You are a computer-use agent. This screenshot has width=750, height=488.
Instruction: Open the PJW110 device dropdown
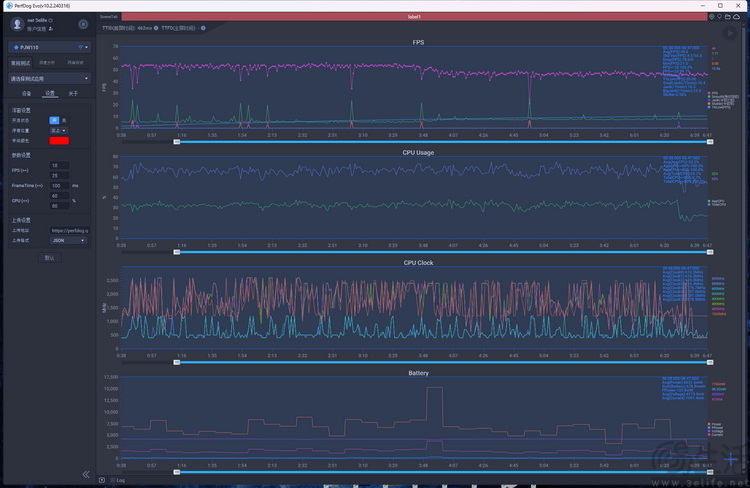(x=49, y=47)
